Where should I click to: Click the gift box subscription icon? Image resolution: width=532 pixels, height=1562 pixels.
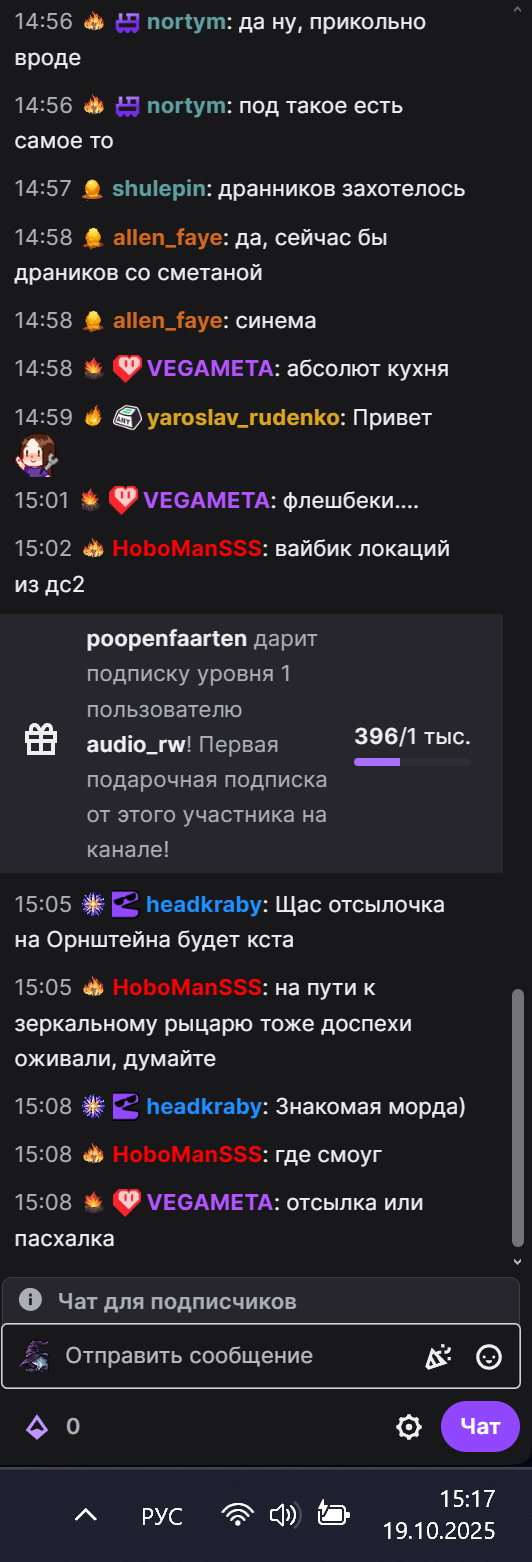tap(41, 740)
